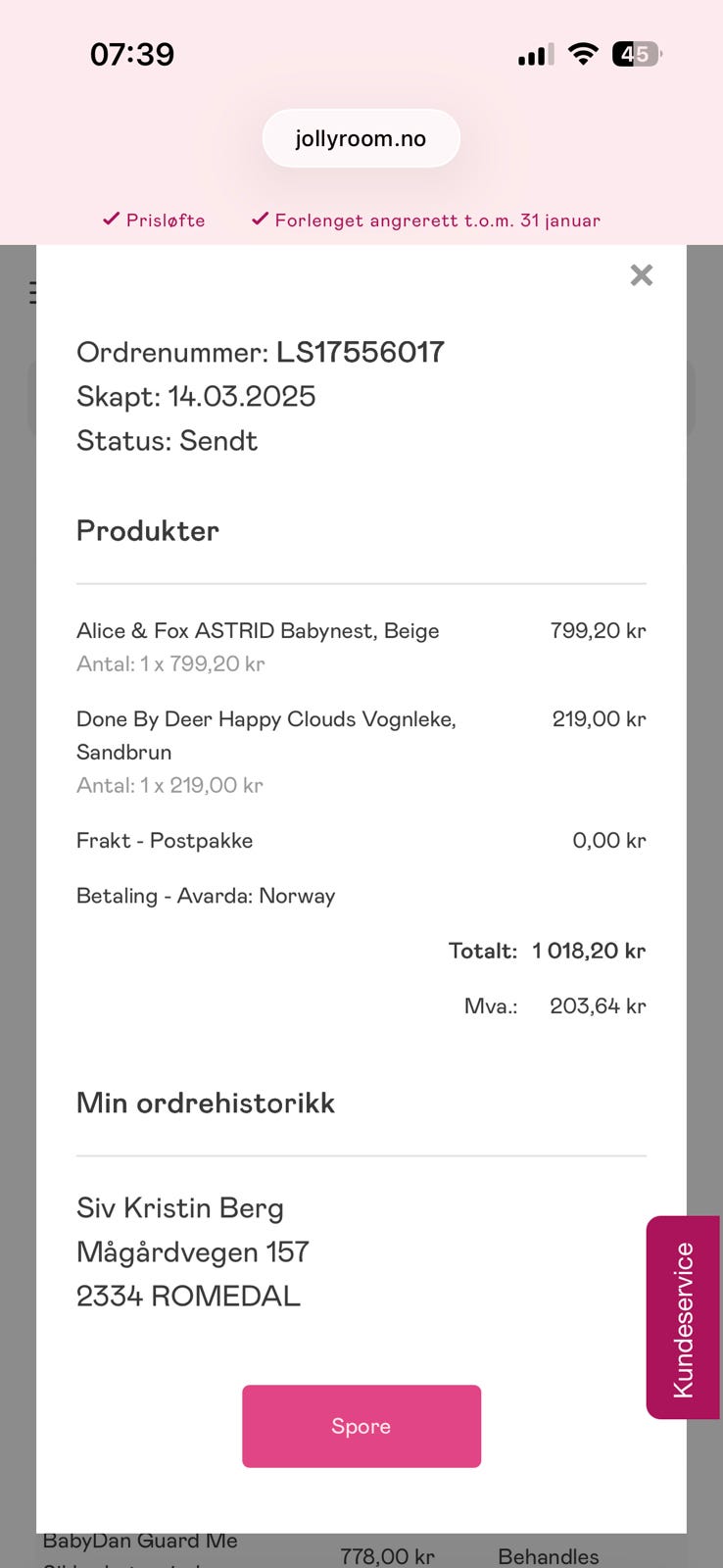Tap the Spore tracking button
Viewport: 723px width, 1568px height.
pyautogui.click(x=361, y=1426)
